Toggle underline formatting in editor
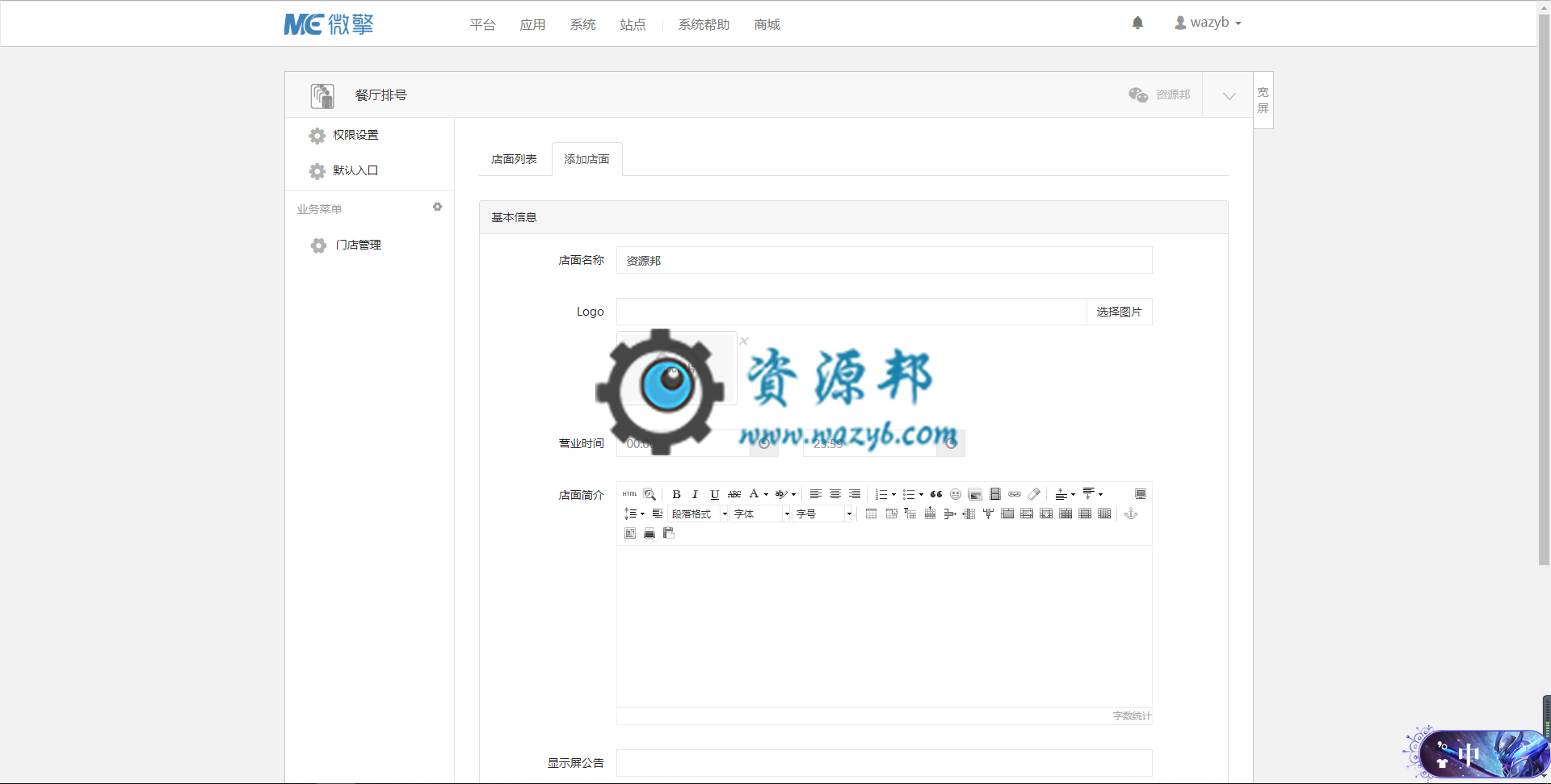Viewport: 1551px width, 784px height. pyautogui.click(x=714, y=494)
